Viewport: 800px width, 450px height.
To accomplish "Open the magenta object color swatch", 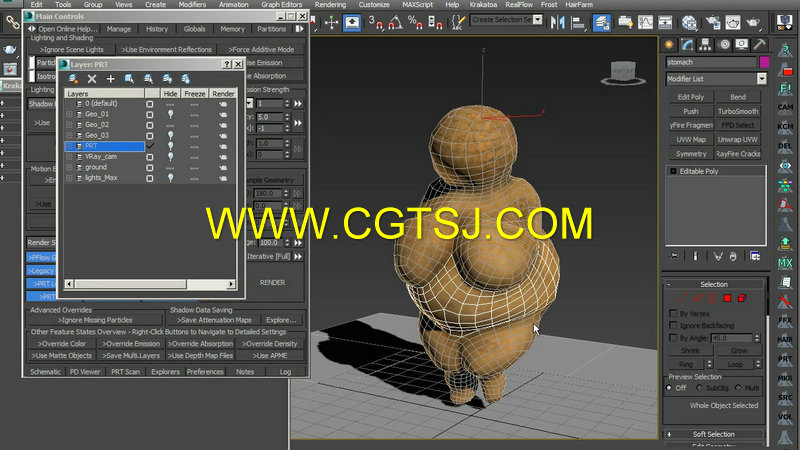I will click(764, 62).
